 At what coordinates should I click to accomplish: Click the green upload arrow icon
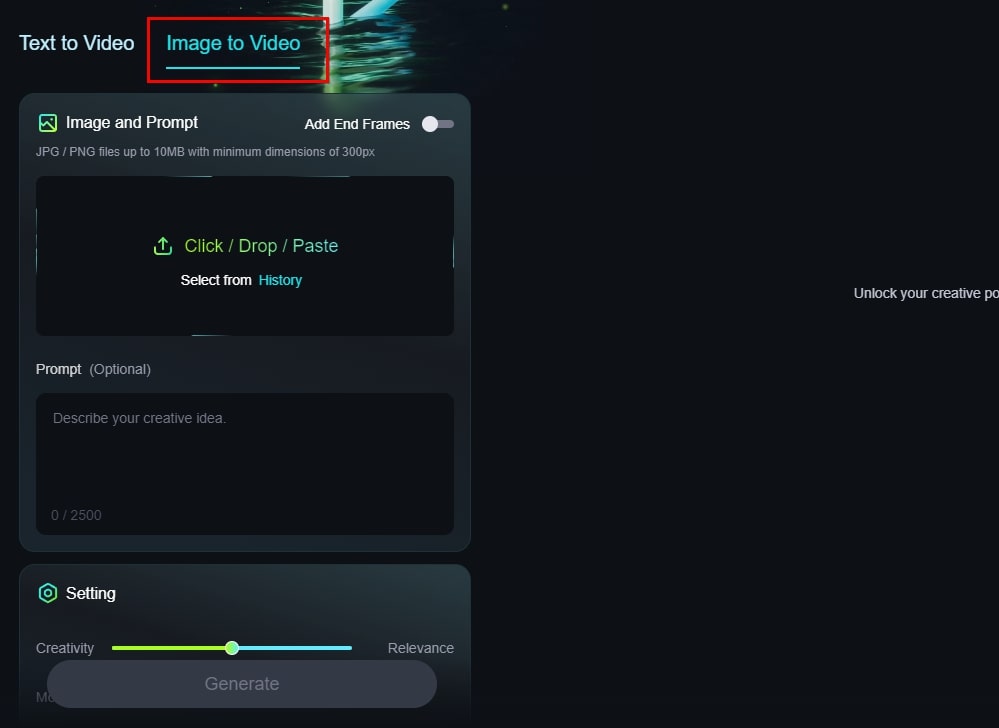click(163, 246)
